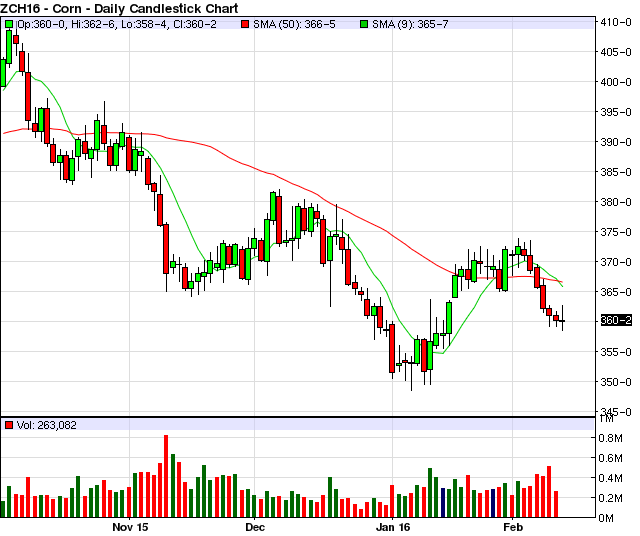Screen dimensions: 640x536
Task: Click the 'Dec' date axis label
Action: pos(255,527)
